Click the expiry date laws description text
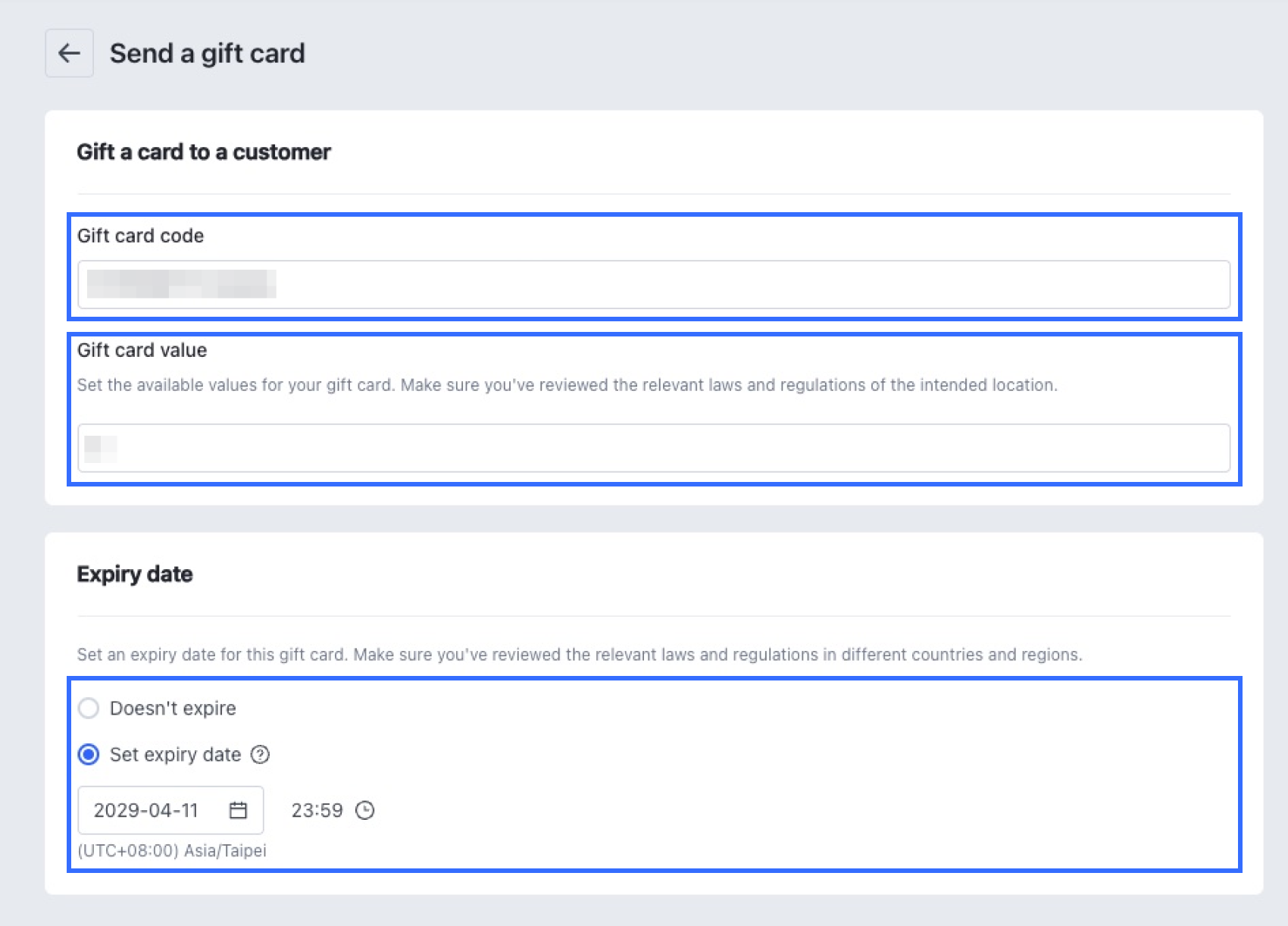This screenshot has width=1288, height=926. click(580, 655)
